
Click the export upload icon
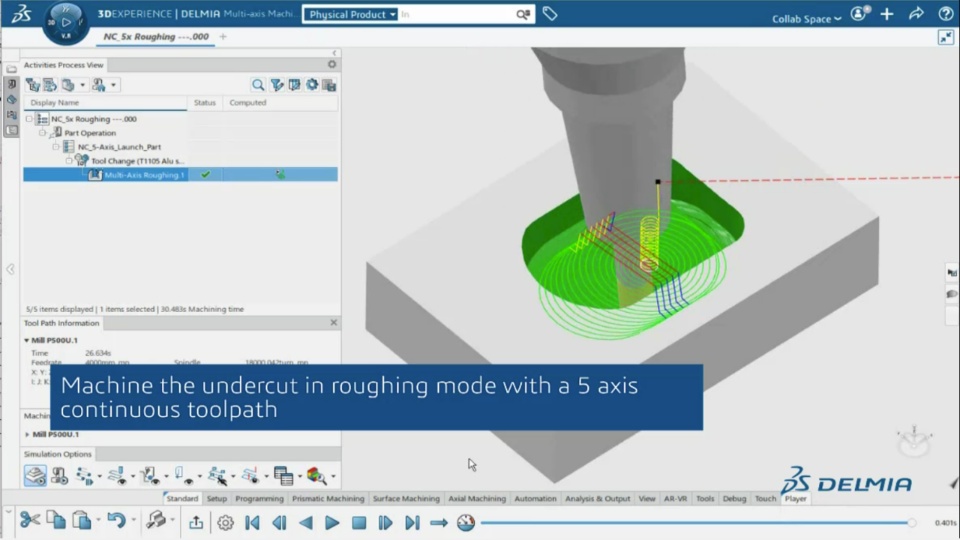pyautogui.click(x=196, y=522)
